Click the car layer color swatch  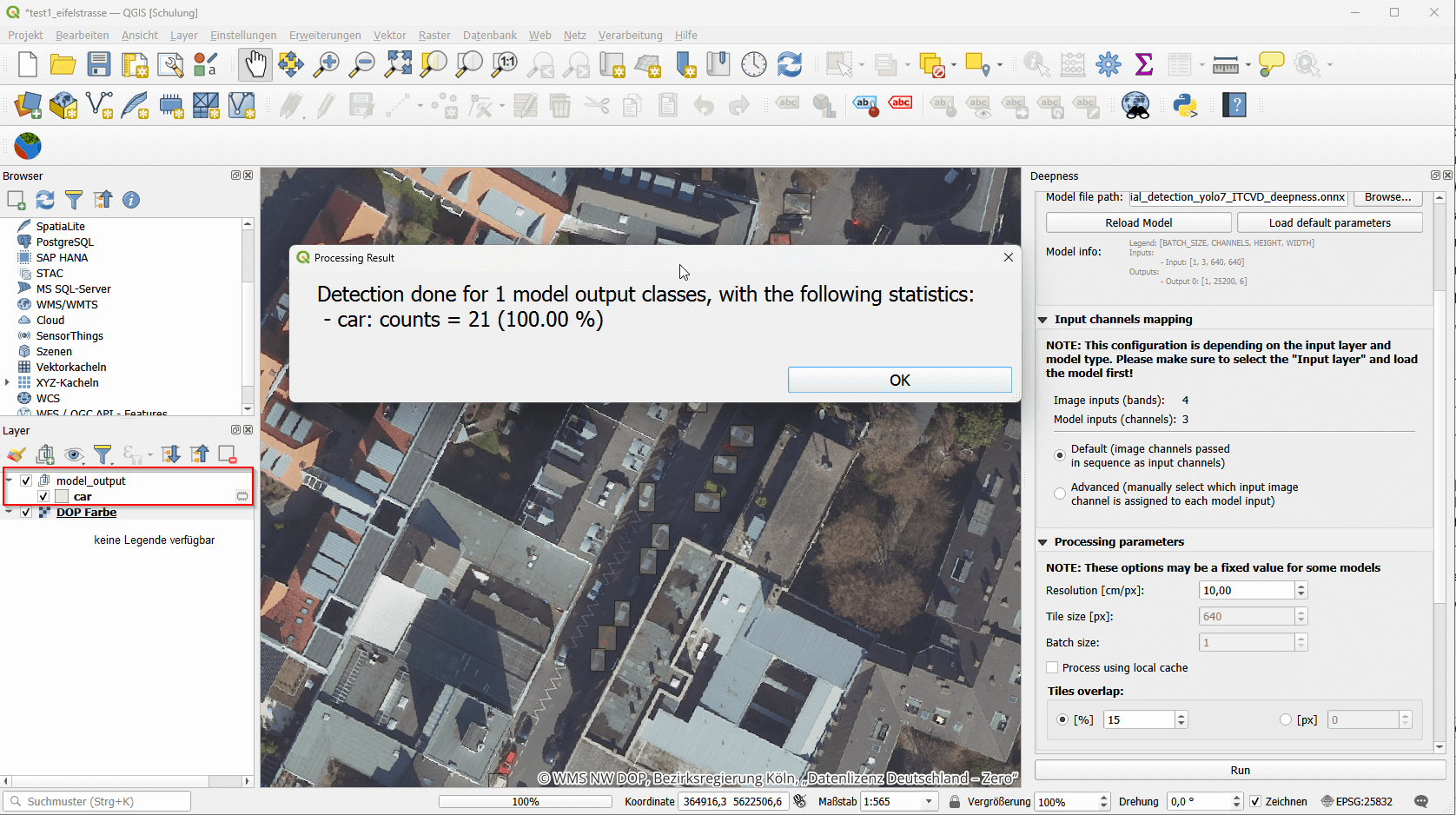click(62, 496)
